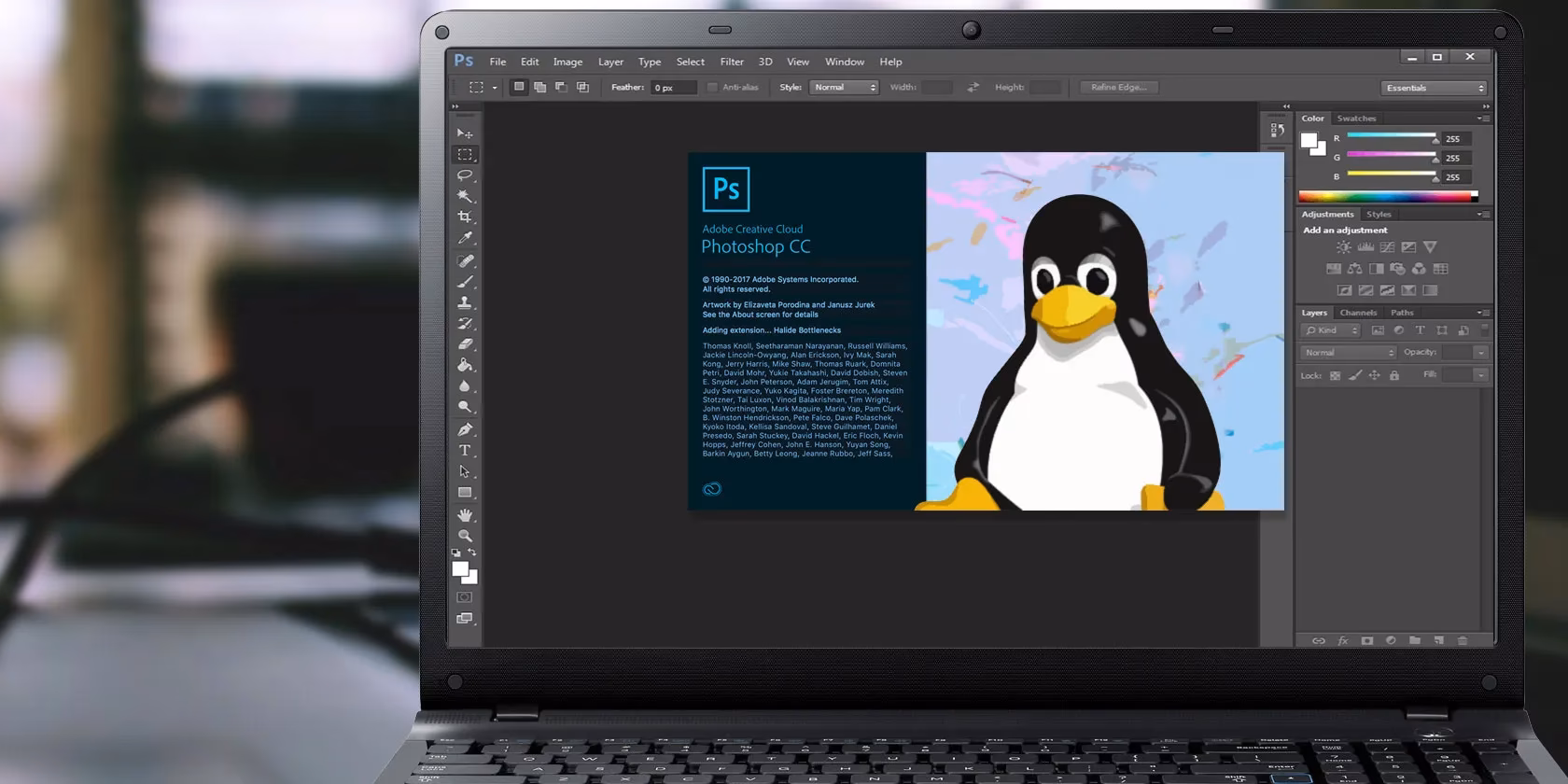The width and height of the screenshot is (1568, 784).
Task: Click the Feather input field
Action: tap(674, 87)
